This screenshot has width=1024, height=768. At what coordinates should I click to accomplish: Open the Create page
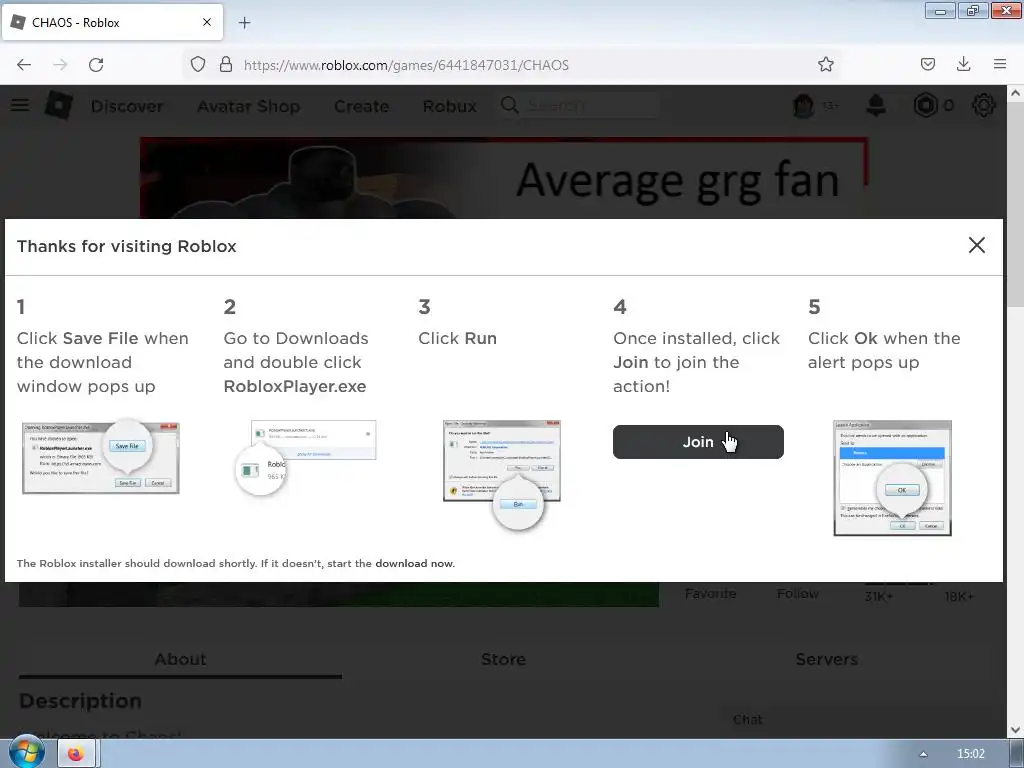(x=361, y=106)
